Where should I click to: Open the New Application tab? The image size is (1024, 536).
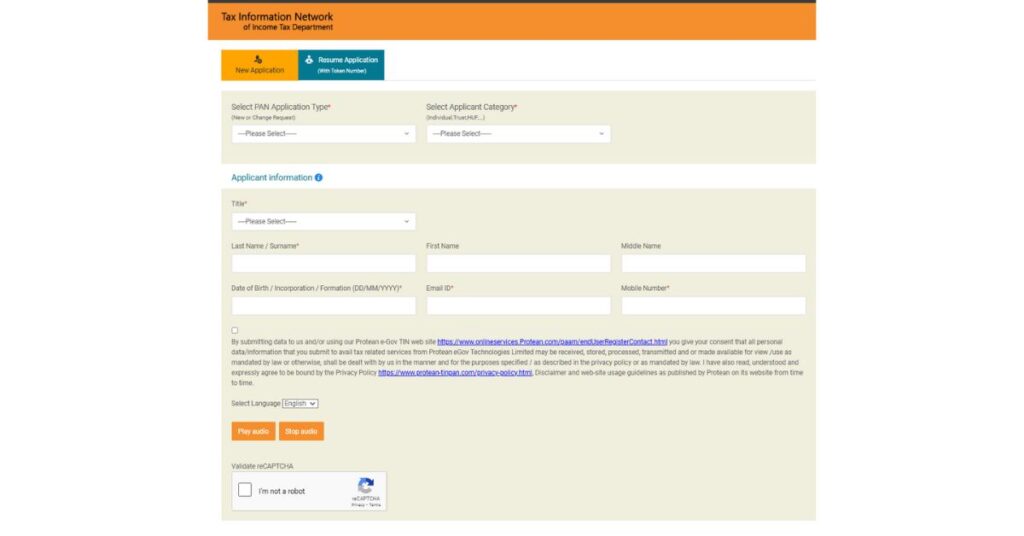pos(259,65)
